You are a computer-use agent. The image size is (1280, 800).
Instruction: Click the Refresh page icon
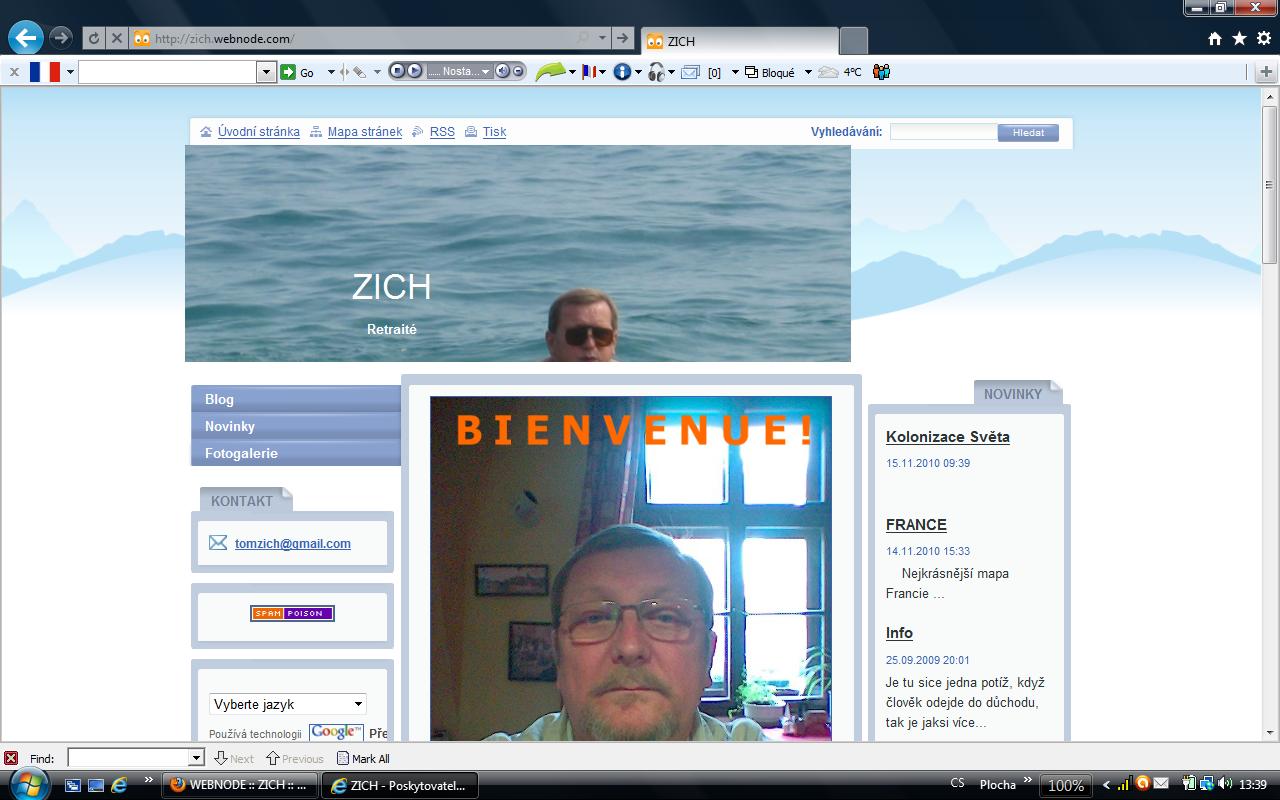[94, 39]
